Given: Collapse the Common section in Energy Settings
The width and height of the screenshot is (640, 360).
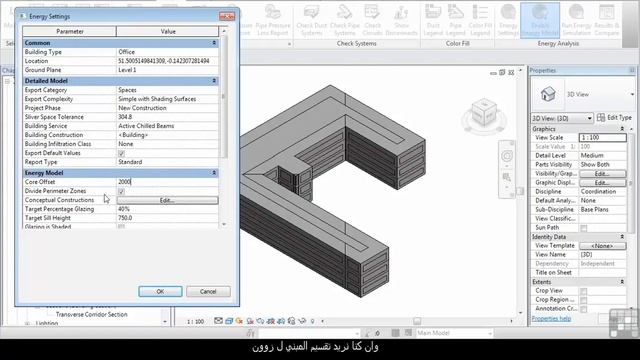Looking at the screenshot, I should tap(214, 43).
